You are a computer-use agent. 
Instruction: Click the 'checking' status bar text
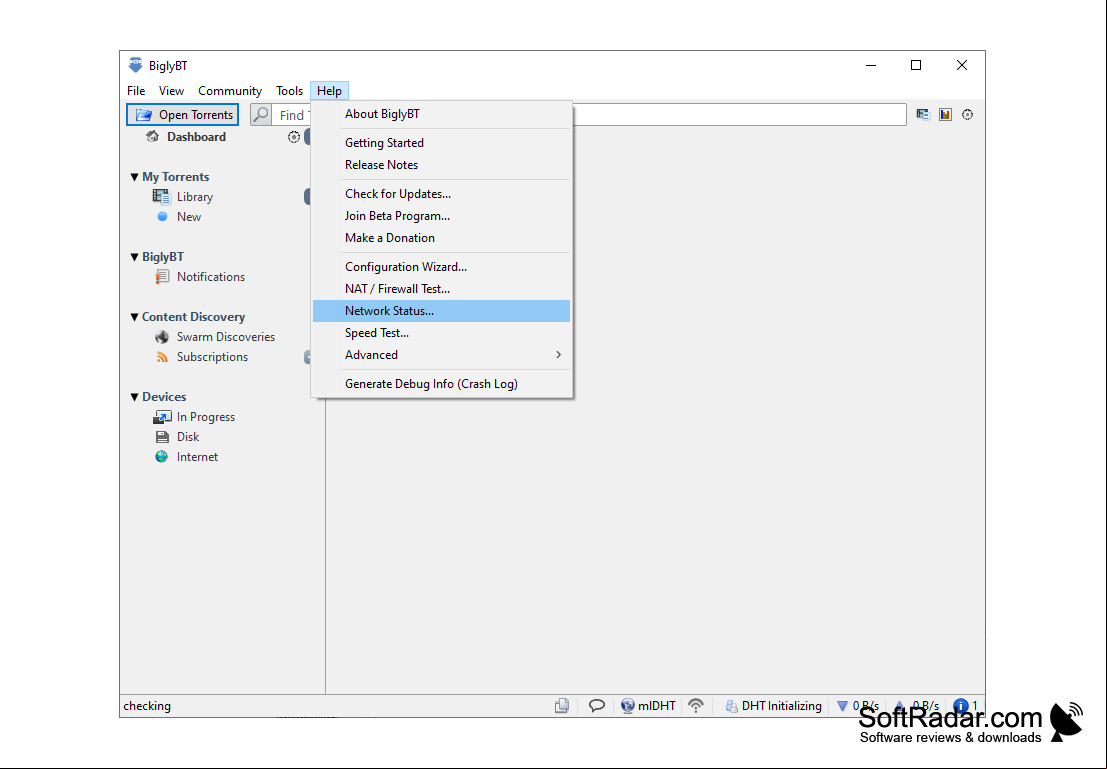[x=147, y=705]
